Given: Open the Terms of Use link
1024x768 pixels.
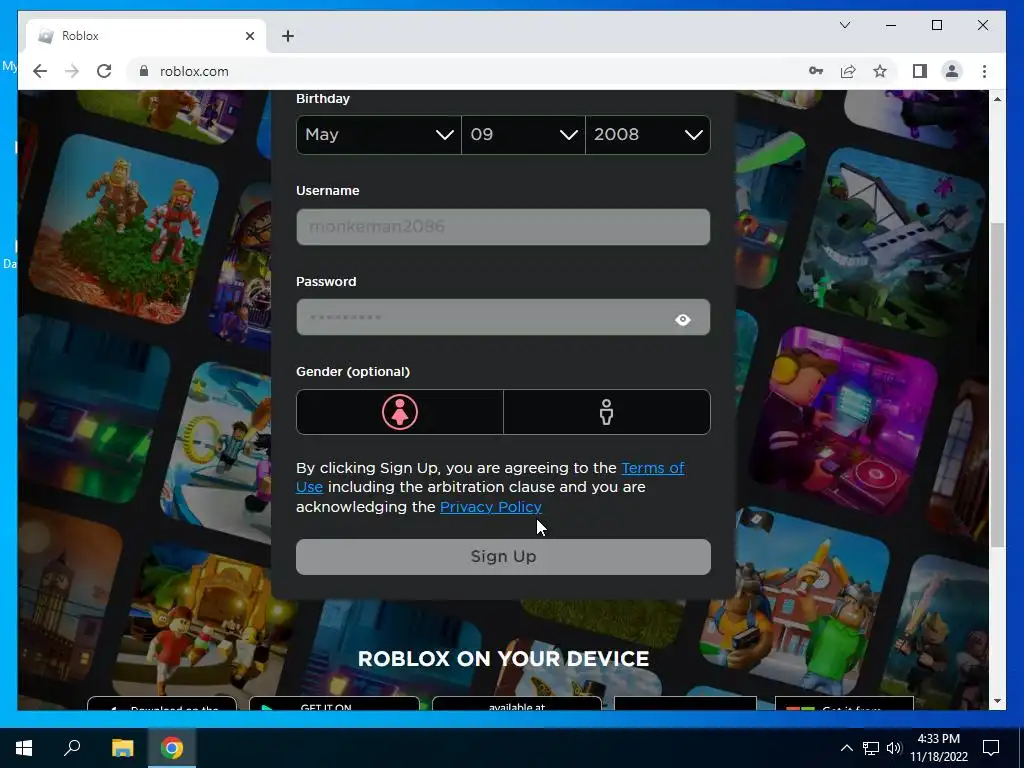Looking at the screenshot, I should coord(652,468).
